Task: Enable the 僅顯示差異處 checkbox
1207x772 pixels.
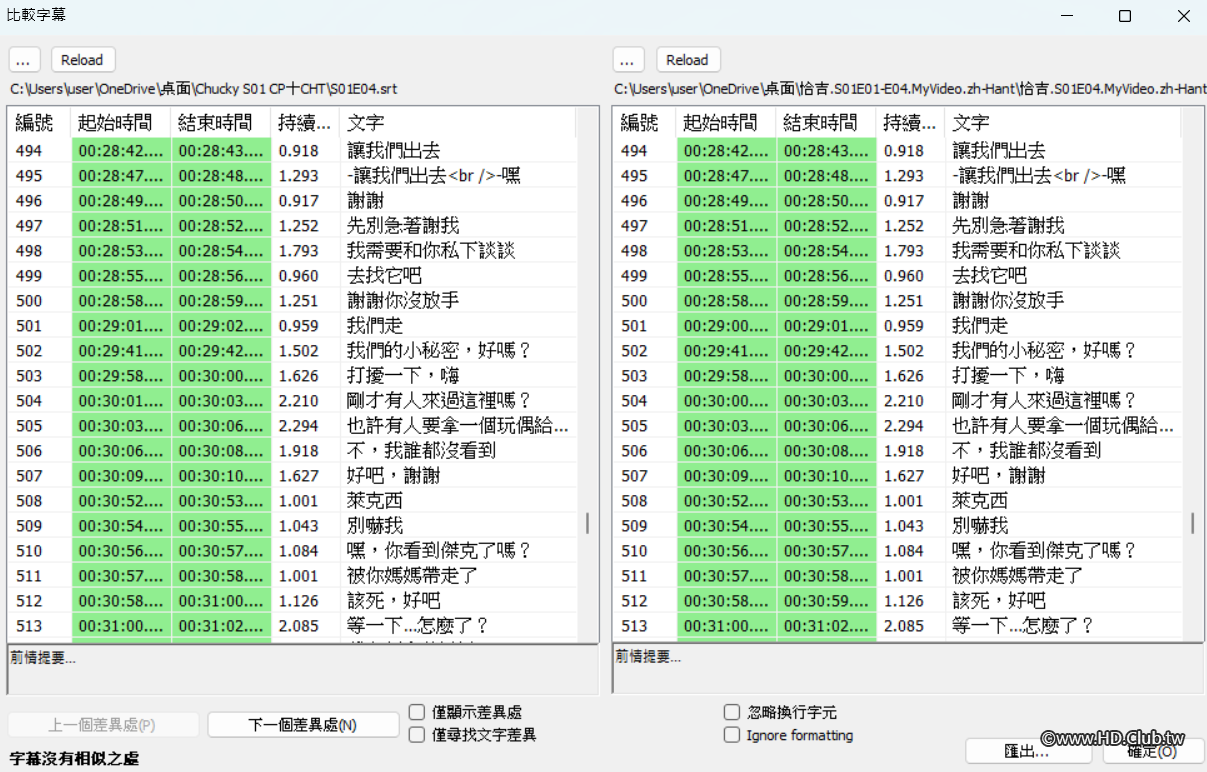Action: coord(416,712)
